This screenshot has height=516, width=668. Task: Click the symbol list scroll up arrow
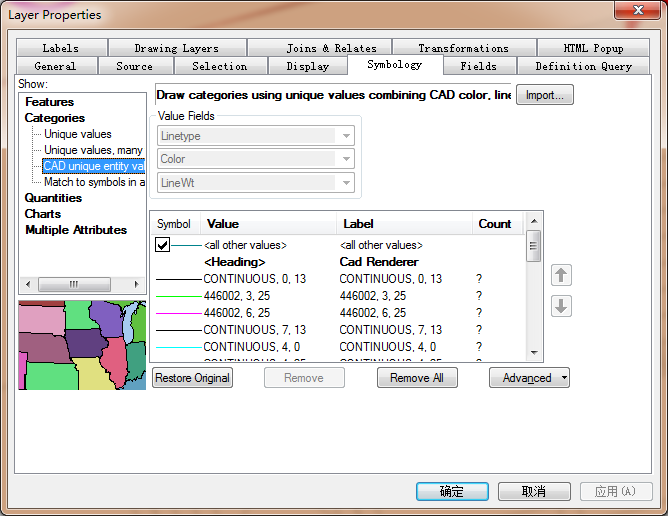(x=534, y=221)
